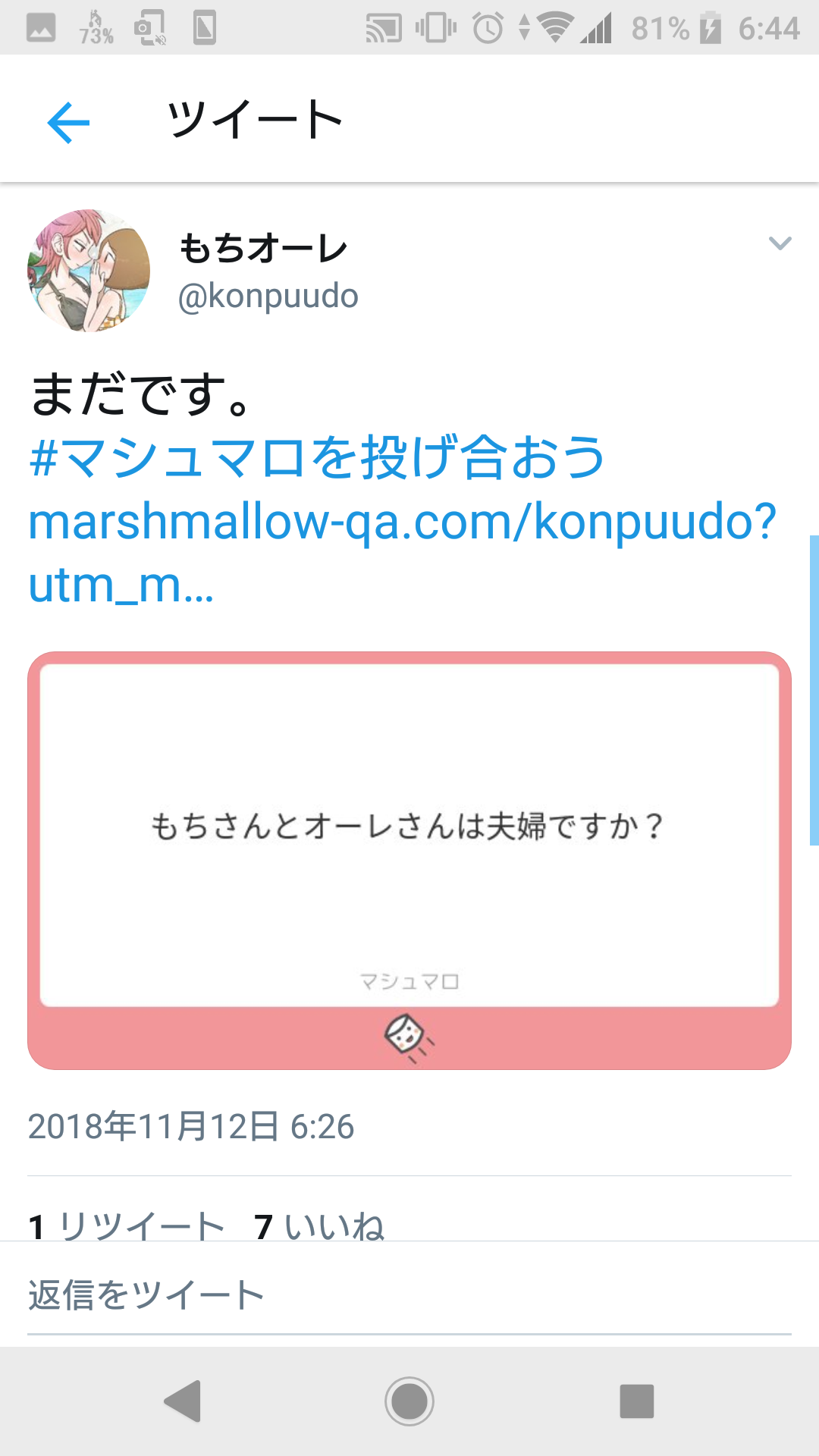Tap the tweet timestamp 2018年11月12日 6:26
This screenshot has width=819, height=1456.
[x=191, y=1126]
